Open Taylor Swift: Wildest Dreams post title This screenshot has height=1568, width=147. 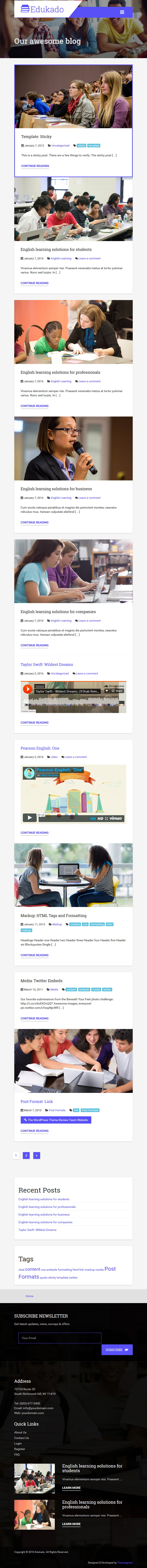[47, 665]
